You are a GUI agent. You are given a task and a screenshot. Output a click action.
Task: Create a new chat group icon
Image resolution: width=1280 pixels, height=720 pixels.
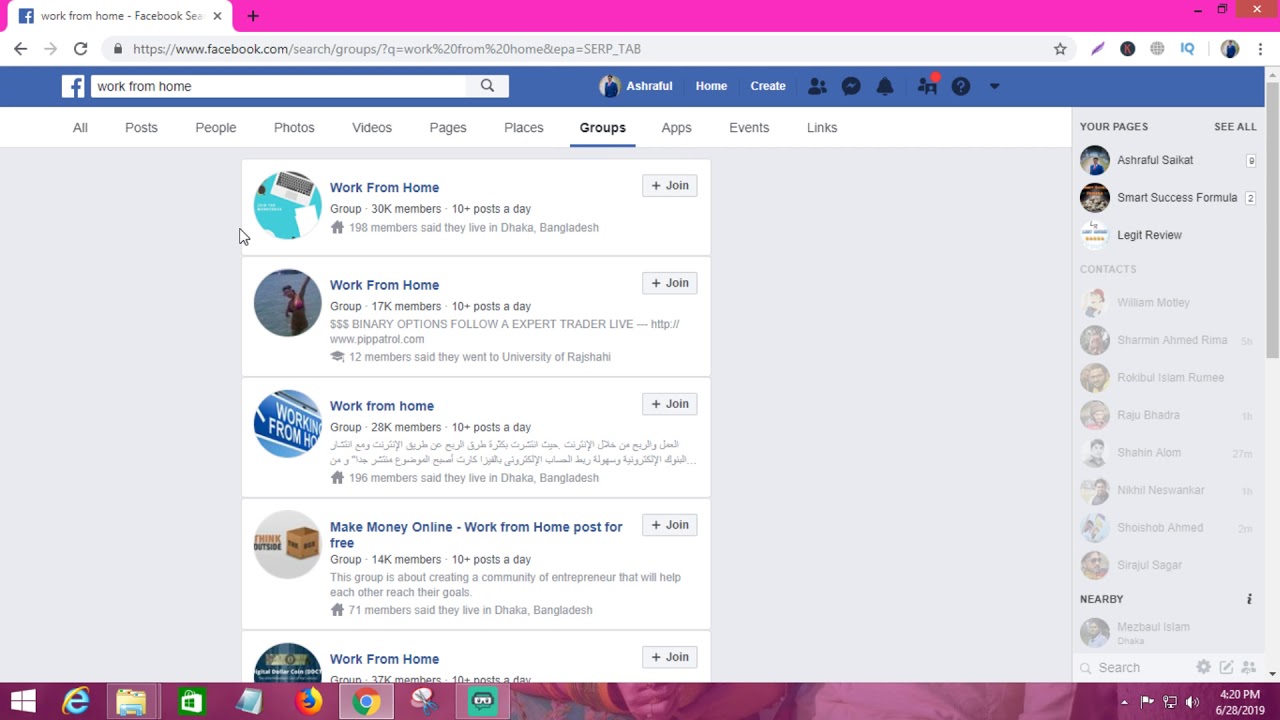[x=1248, y=667]
